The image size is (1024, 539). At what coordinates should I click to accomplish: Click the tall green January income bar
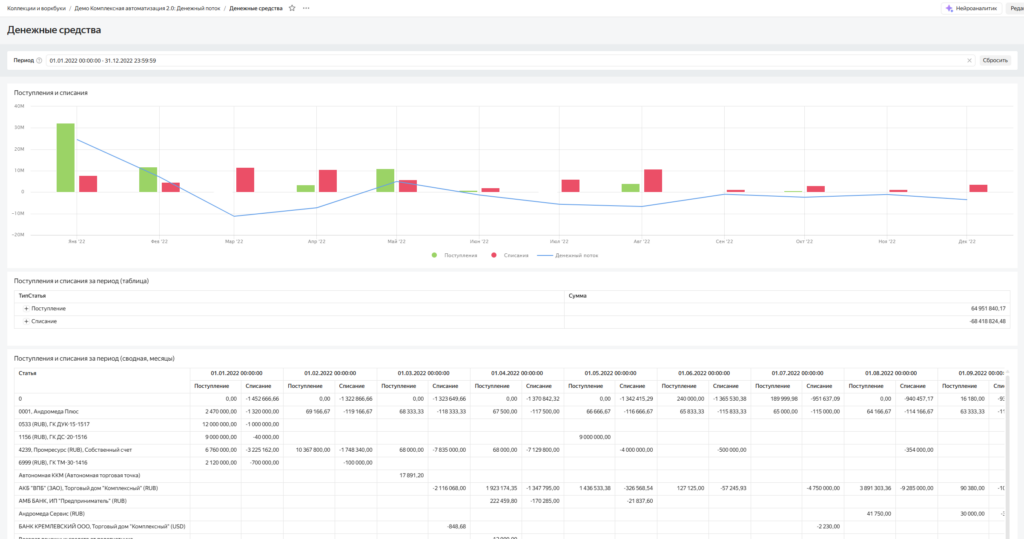click(x=66, y=157)
